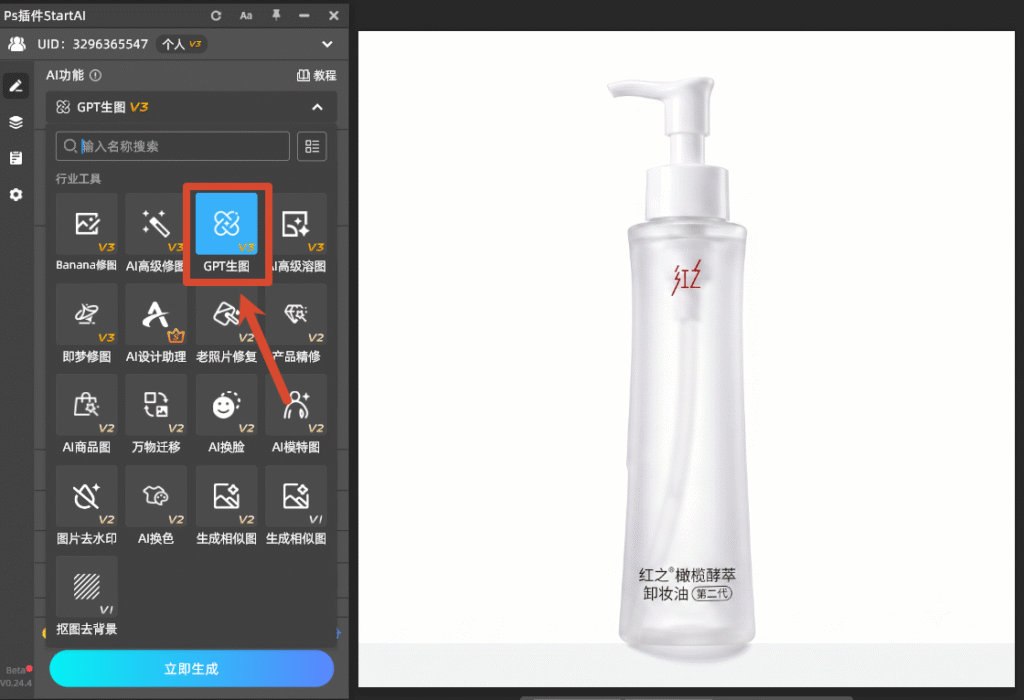Open the 图片去水印 tool
Screen dimensions: 1024x700
click(x=86, y=506)
